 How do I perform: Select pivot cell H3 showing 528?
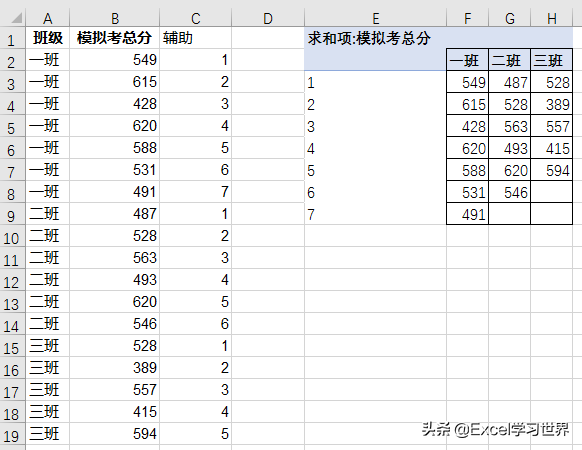coord(552,82)
